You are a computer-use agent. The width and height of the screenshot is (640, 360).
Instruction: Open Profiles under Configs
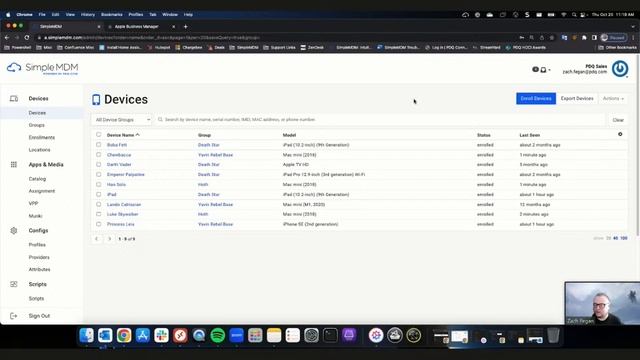click(x=37, y=245)
